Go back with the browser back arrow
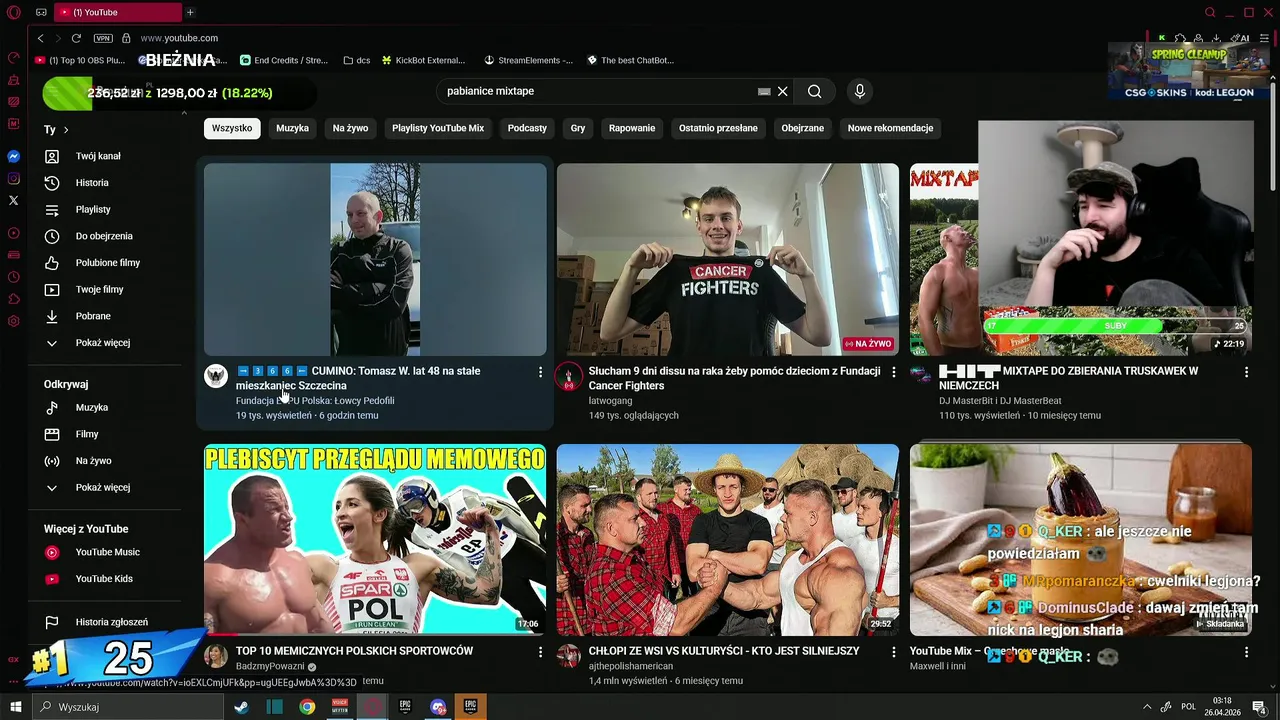The height and width of the screenshot is (720, 1280). point(40,38)
